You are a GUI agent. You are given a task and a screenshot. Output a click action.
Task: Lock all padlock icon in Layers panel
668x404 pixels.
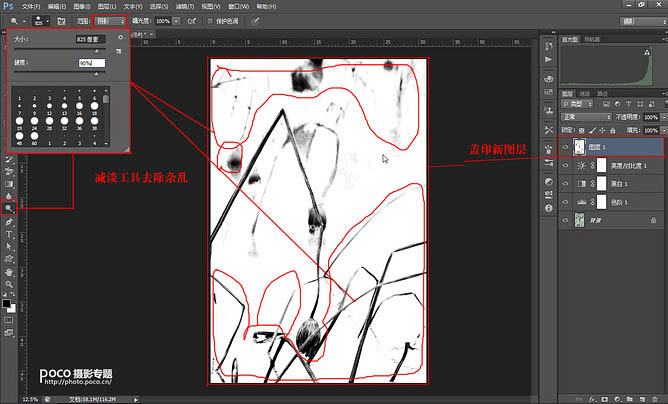[x=613, y=130]
